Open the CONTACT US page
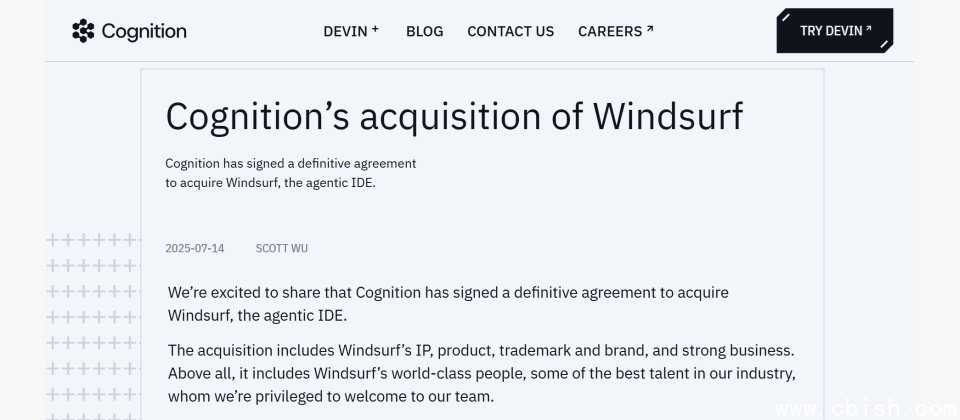The image size is (960, 420). tap(511, 31)
